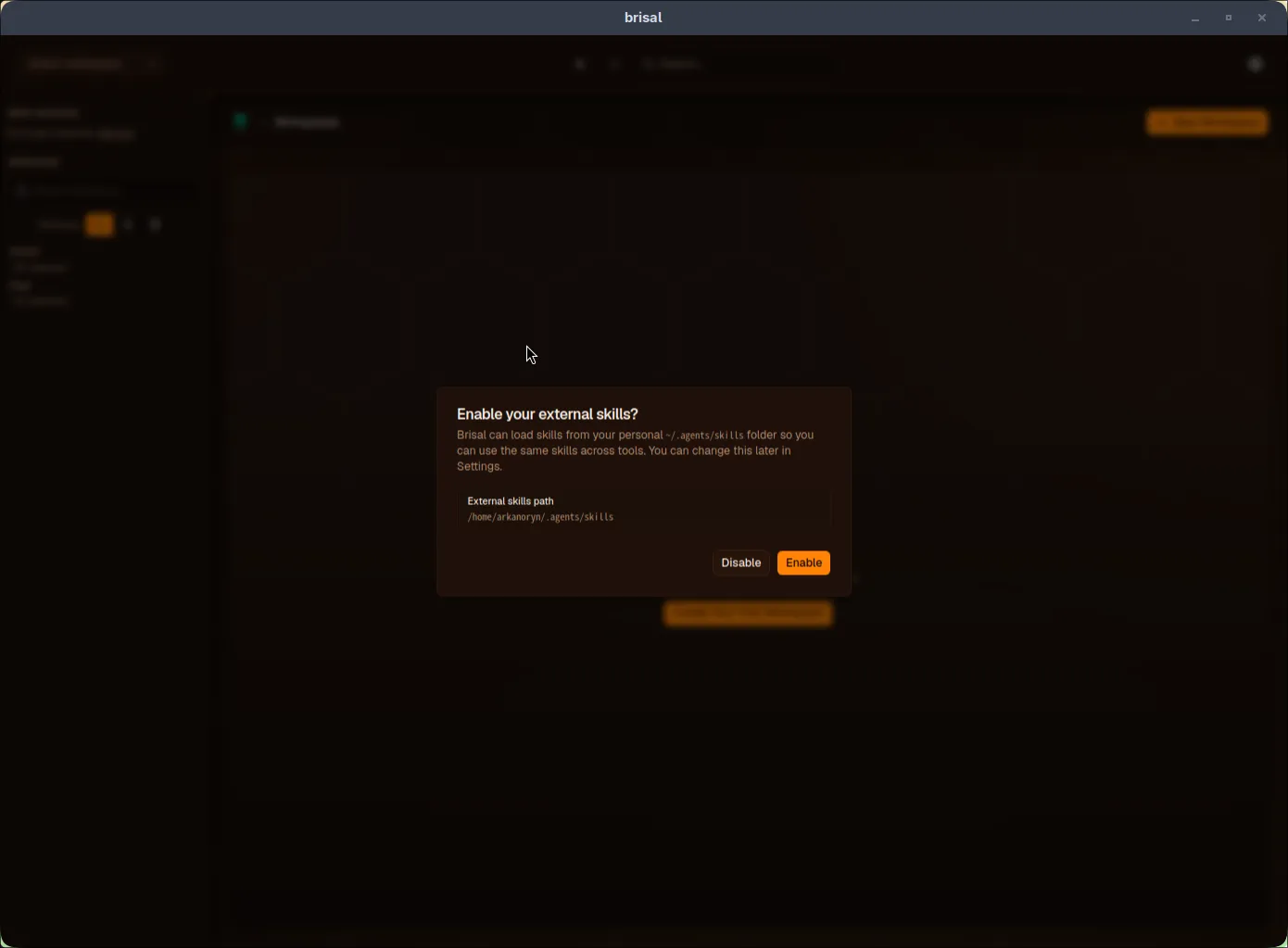1288x948 pixels.
Task: Minimize the brisal window
Action: click(1195, 18)
